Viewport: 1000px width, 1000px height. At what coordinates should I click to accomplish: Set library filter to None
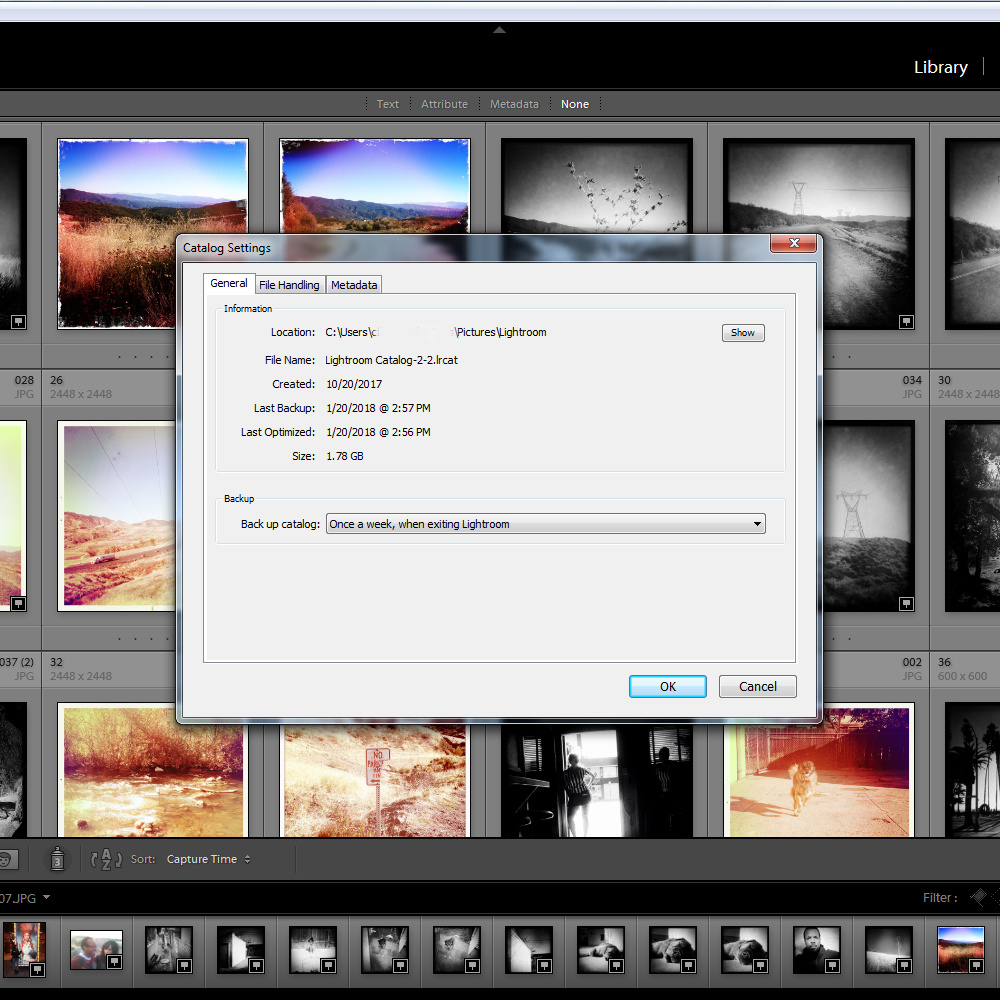[575, 104]
